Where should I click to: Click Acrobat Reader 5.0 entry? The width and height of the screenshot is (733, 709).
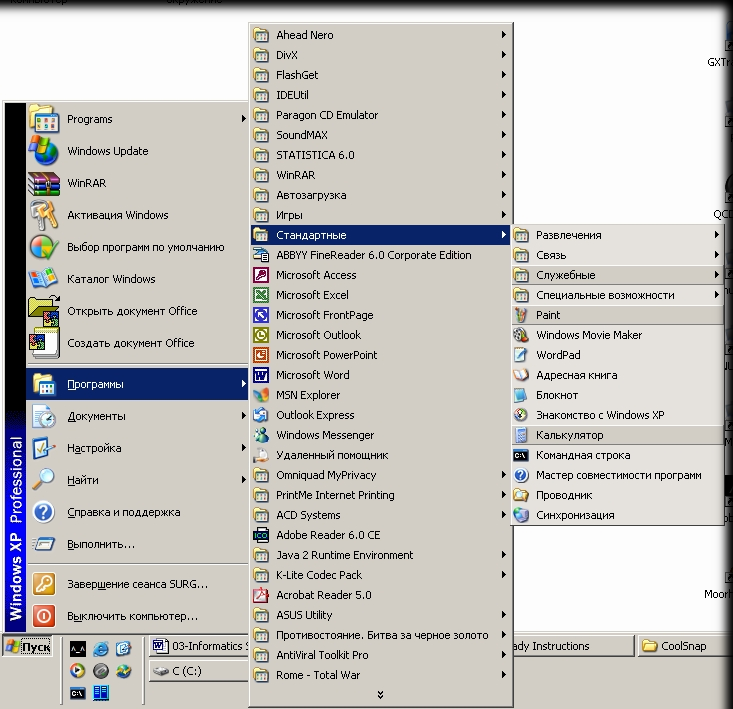[381, 595]
